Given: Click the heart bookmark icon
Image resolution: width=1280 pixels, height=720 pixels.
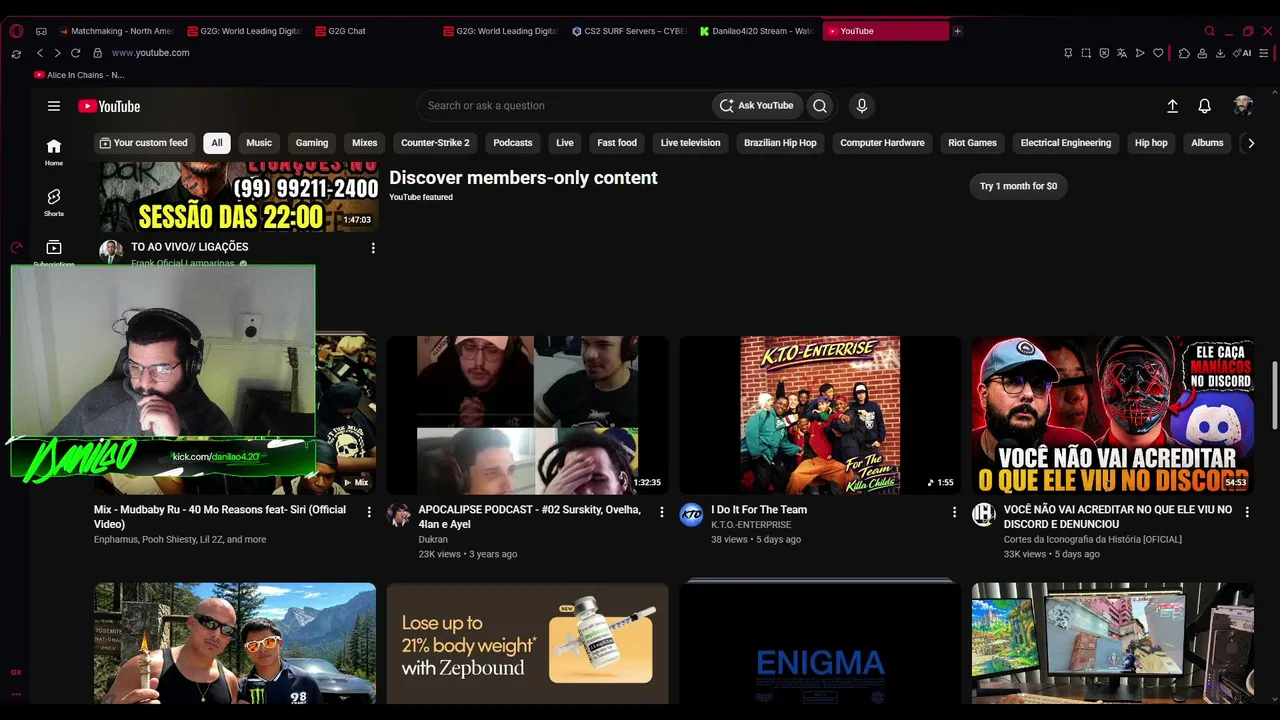Looking at the screenshot, I should pyautogui.click(x=1158, y=53).
